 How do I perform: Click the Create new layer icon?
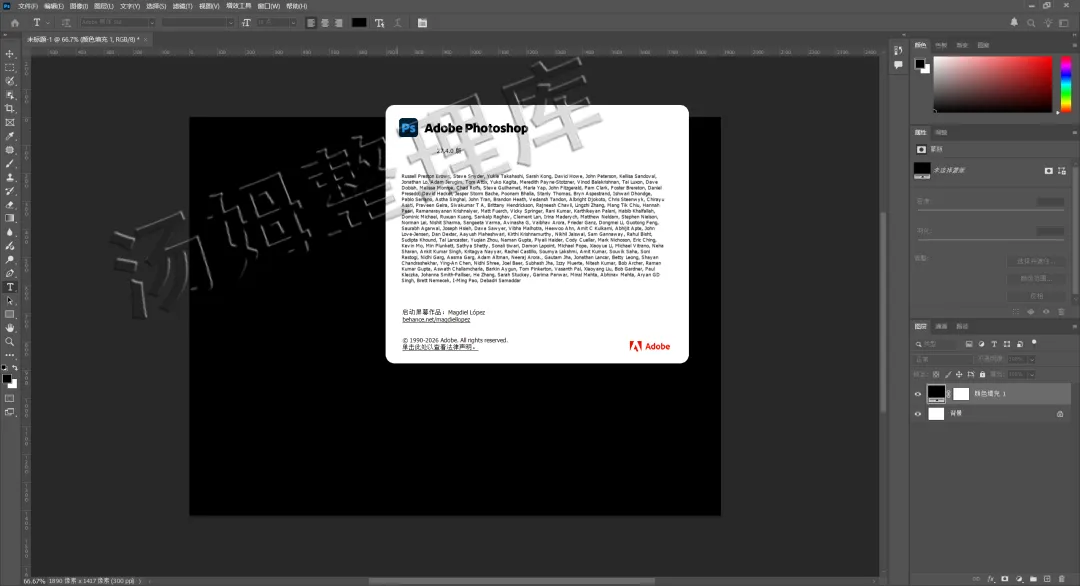pyautogui.click(x=1047, y=579)
